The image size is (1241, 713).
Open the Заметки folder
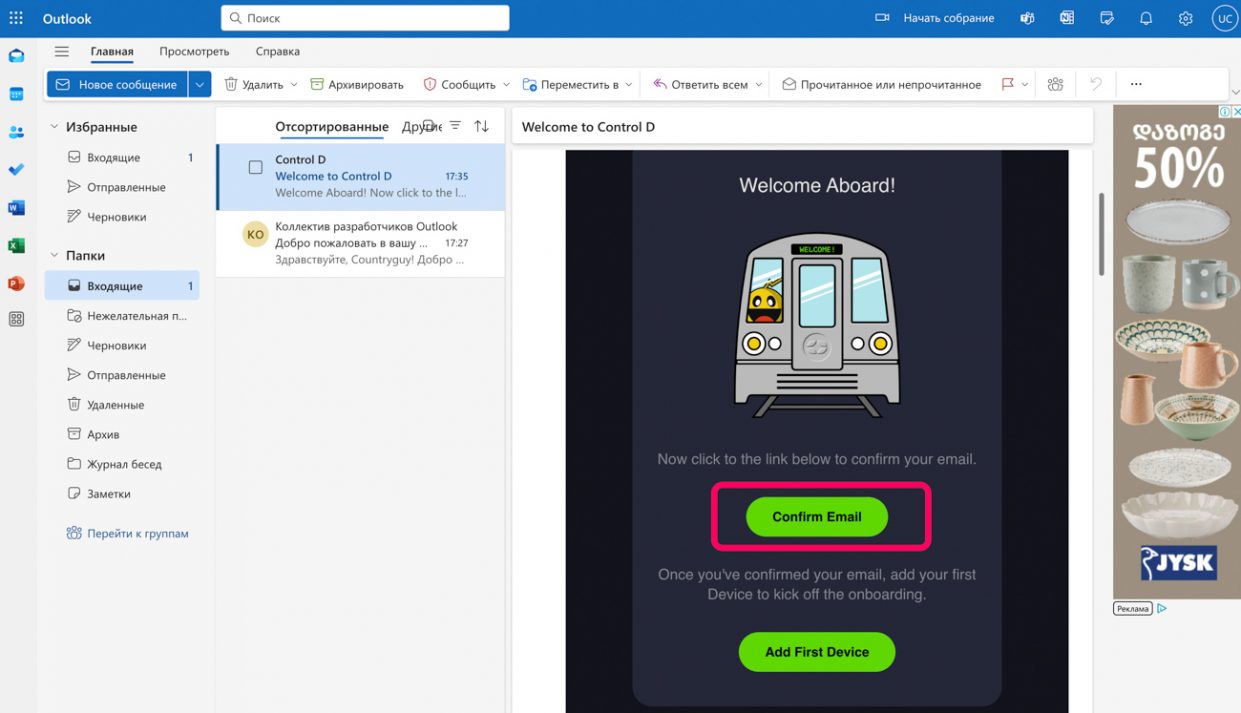pos(122,494)
